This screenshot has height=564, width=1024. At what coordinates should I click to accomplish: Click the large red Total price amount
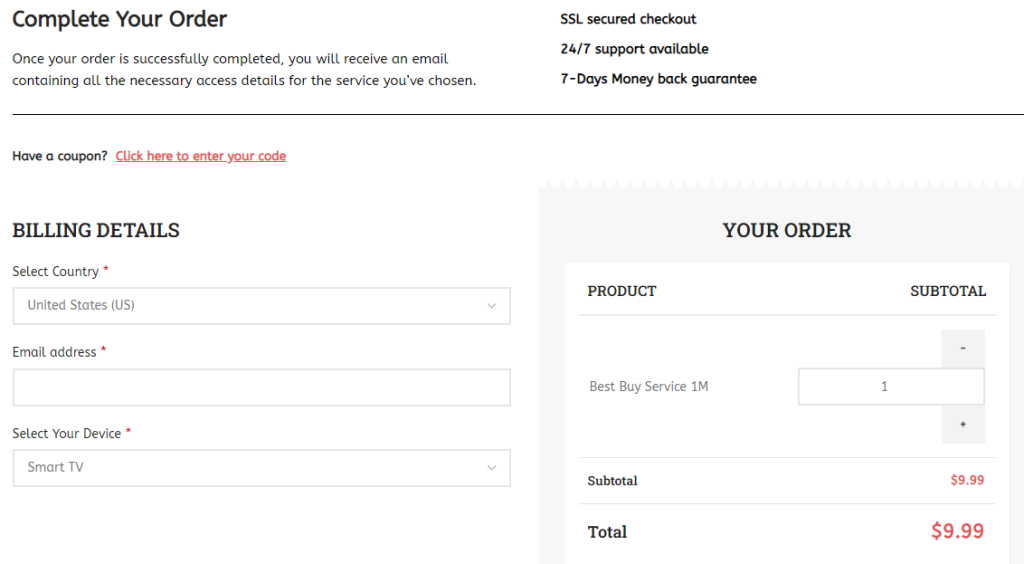pyautogui.click(x=957, y=531)
